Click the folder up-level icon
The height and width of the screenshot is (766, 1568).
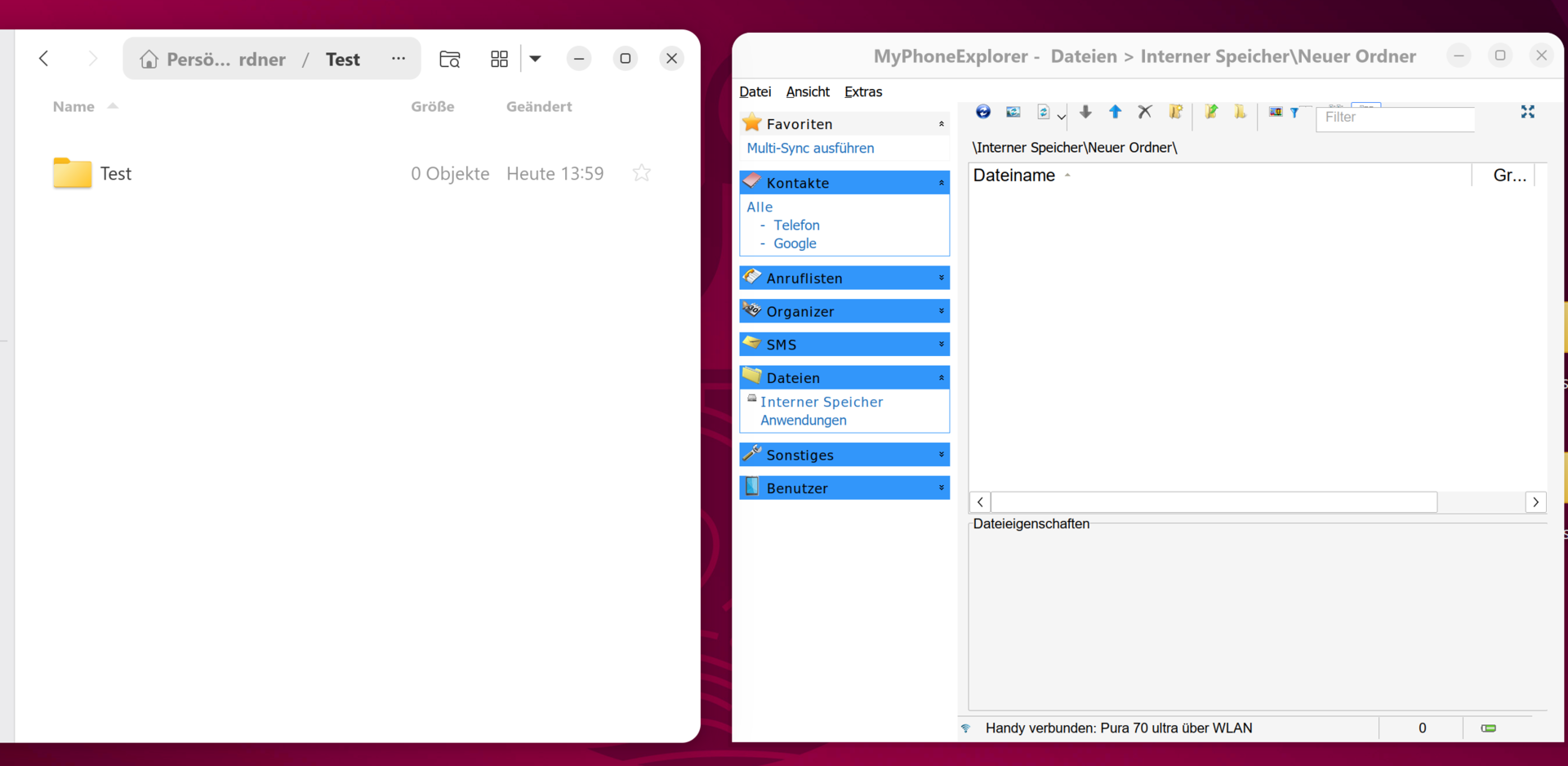tap(1210, 112)
